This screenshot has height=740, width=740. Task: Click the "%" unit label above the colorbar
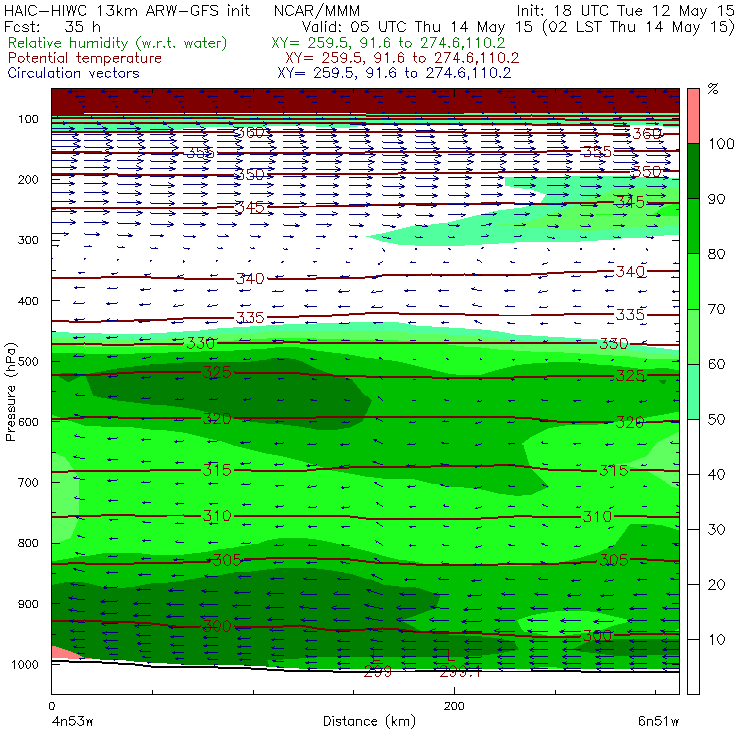click(x=713, y=89)
